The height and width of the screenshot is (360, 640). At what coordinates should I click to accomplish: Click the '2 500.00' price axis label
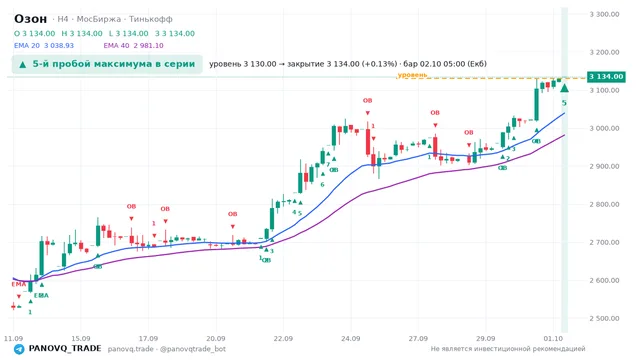click(x=604, y=318)
